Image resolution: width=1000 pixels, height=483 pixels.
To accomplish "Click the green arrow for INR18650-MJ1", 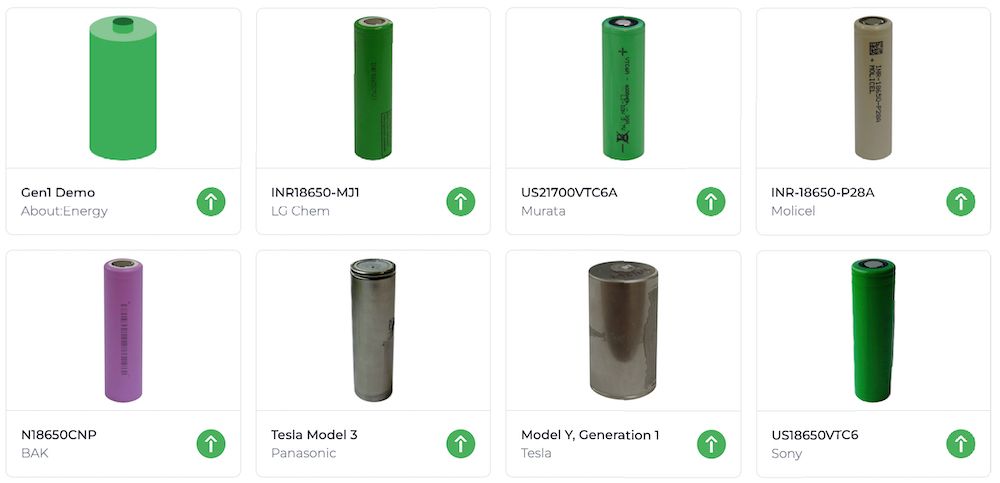I will click(460, 202).
